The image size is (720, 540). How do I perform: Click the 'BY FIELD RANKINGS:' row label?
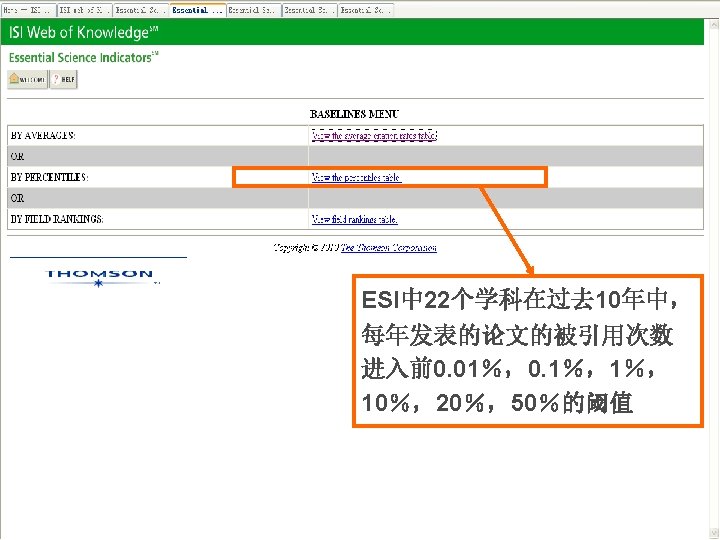[56, 219]
